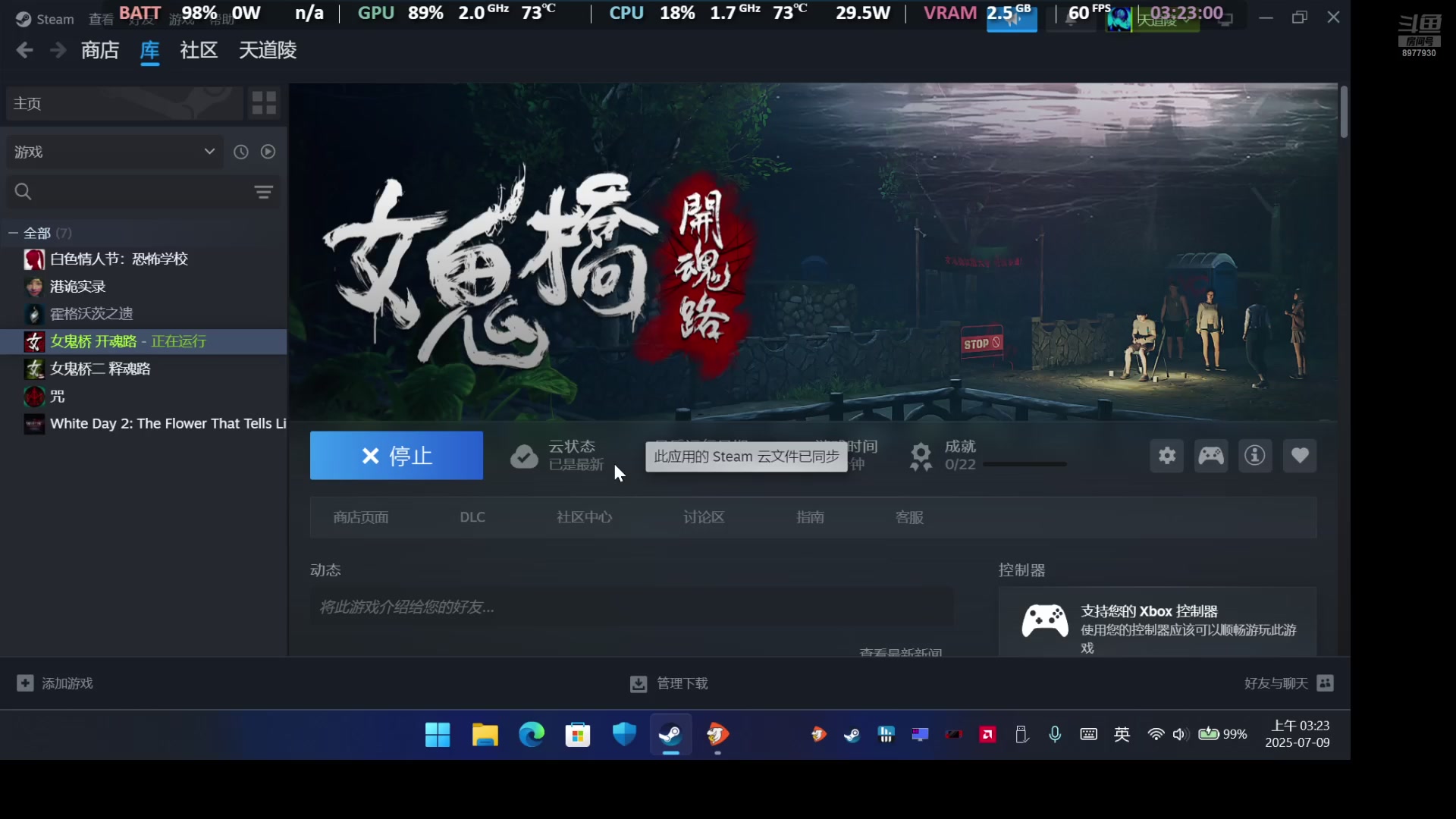The width and height of the screenshot is (1456, 819).
Task: Open Windows Security shield taskbar icon
Action: click(x=624, y=734)
